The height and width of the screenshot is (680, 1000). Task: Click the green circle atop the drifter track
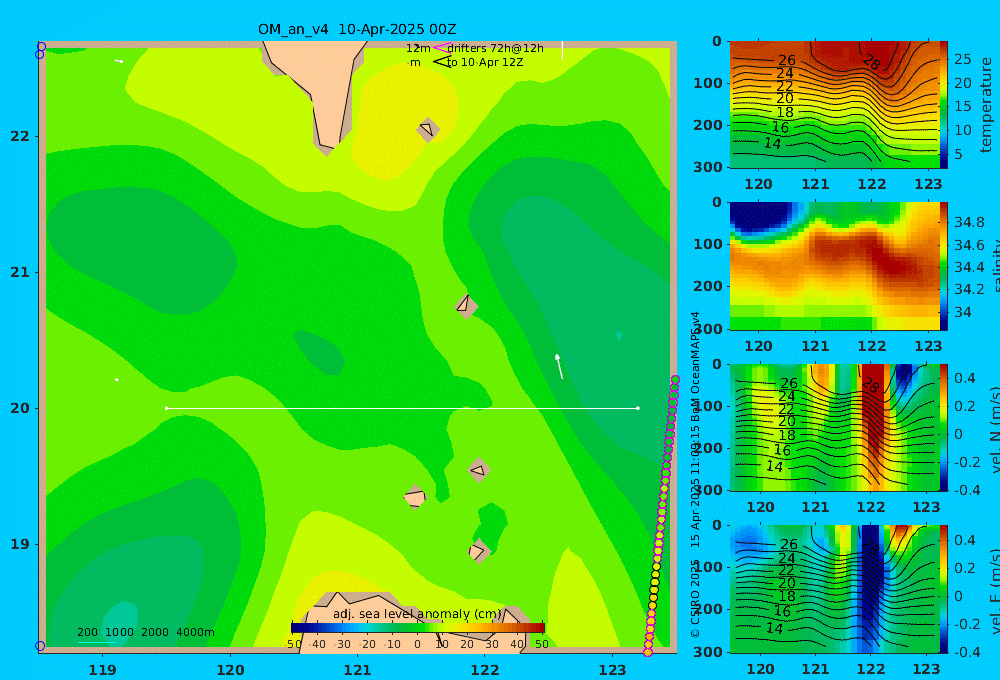coord(675,380)
